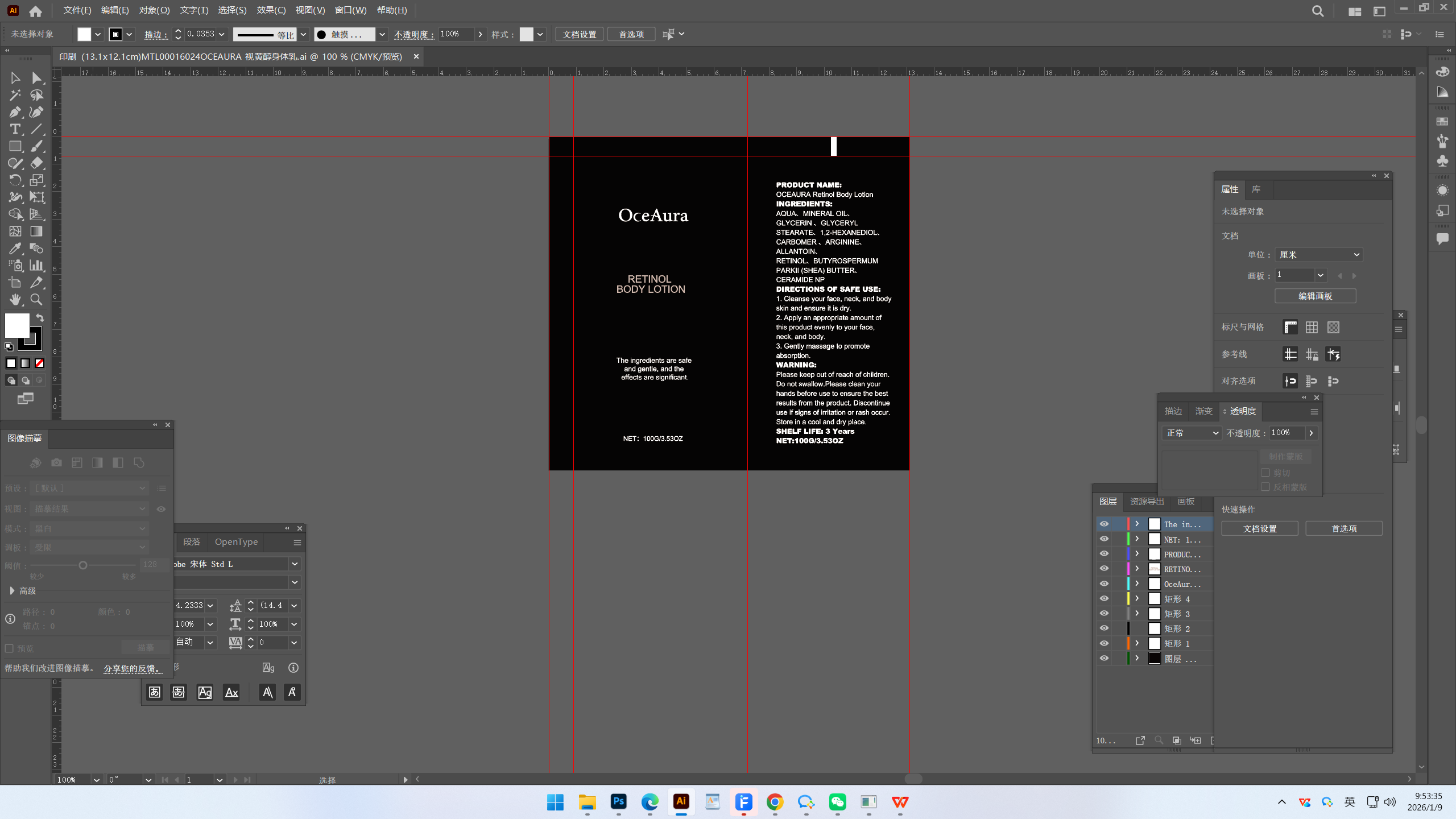This screenshot has height=819, width=1456.
Task: Click 文档设置 in the control bar
Action: coord(580,34)
